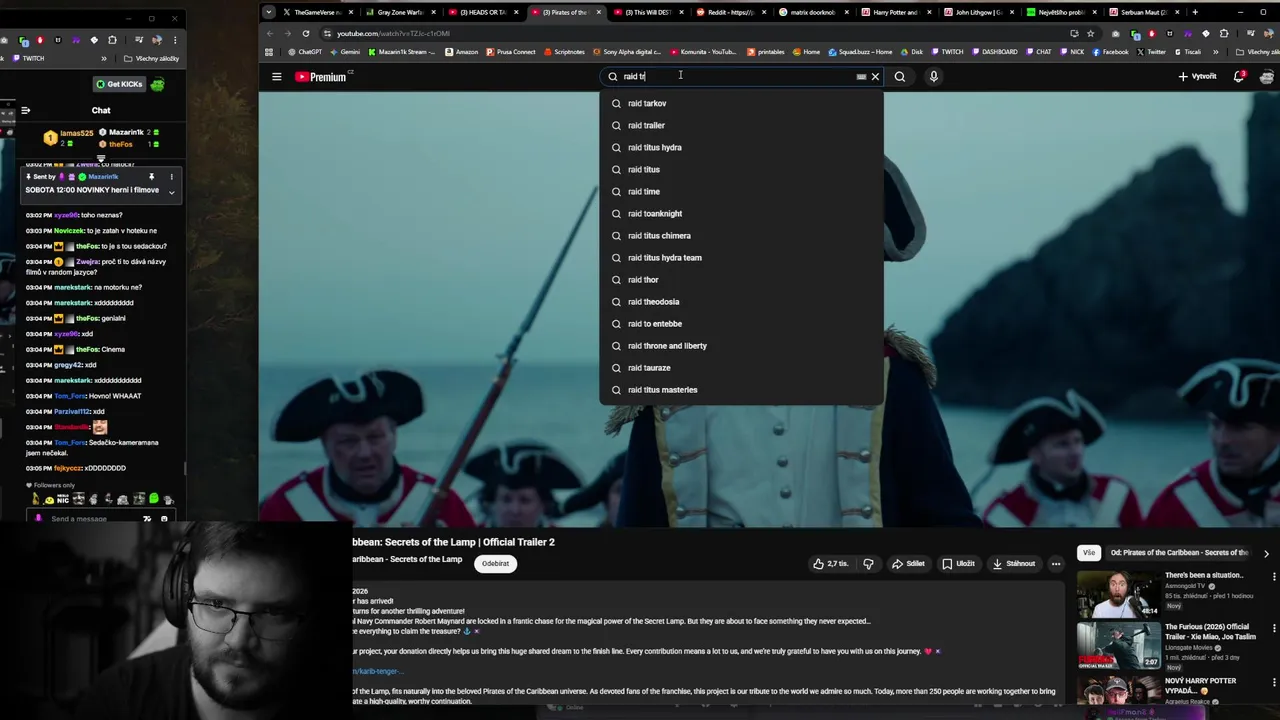Subscribe with the Odebírat button
Screen dimensions: 1280x720
pyautogui.click(x=495, y=563)
